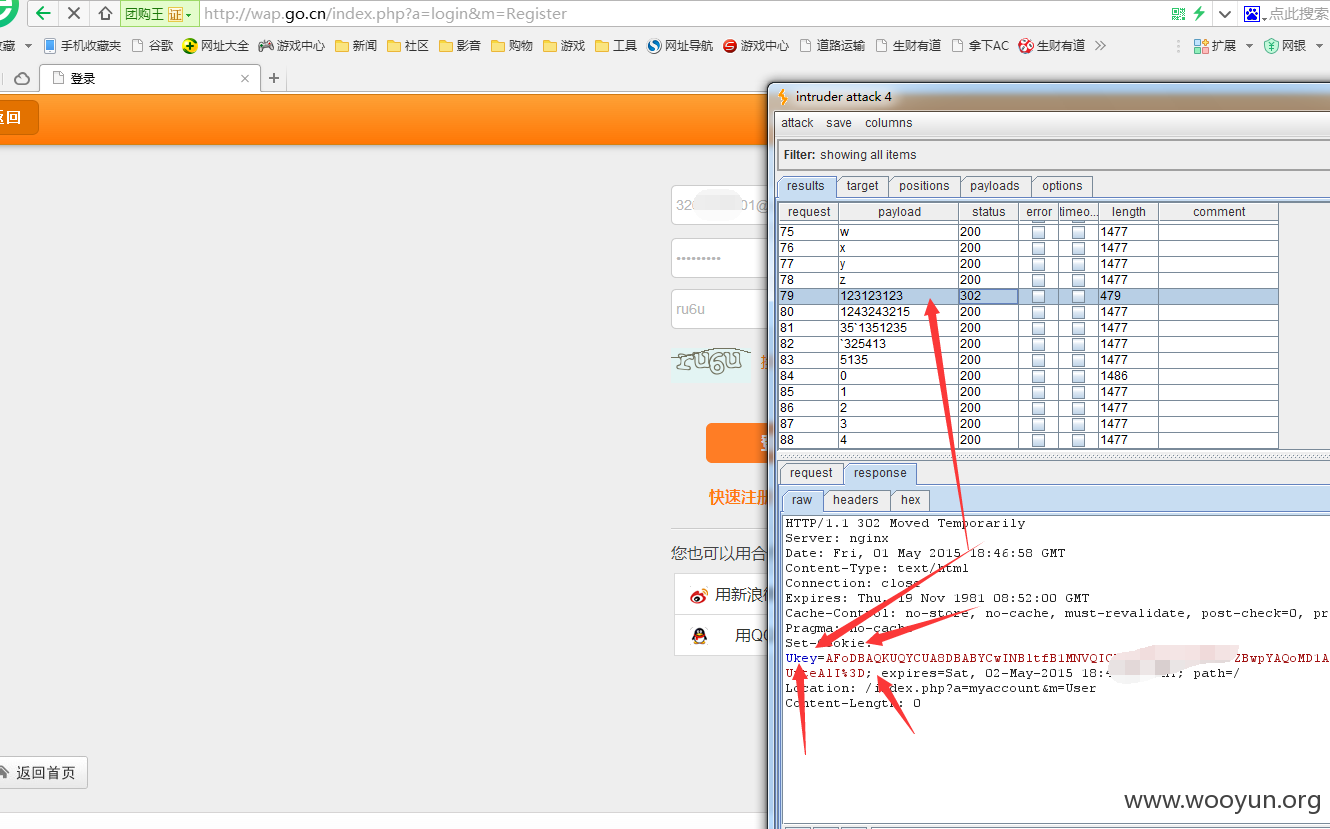Tick timeout checkbox for request 86
The height and width of the screenshot is (829, 1330).
(x=1078, y=408)
